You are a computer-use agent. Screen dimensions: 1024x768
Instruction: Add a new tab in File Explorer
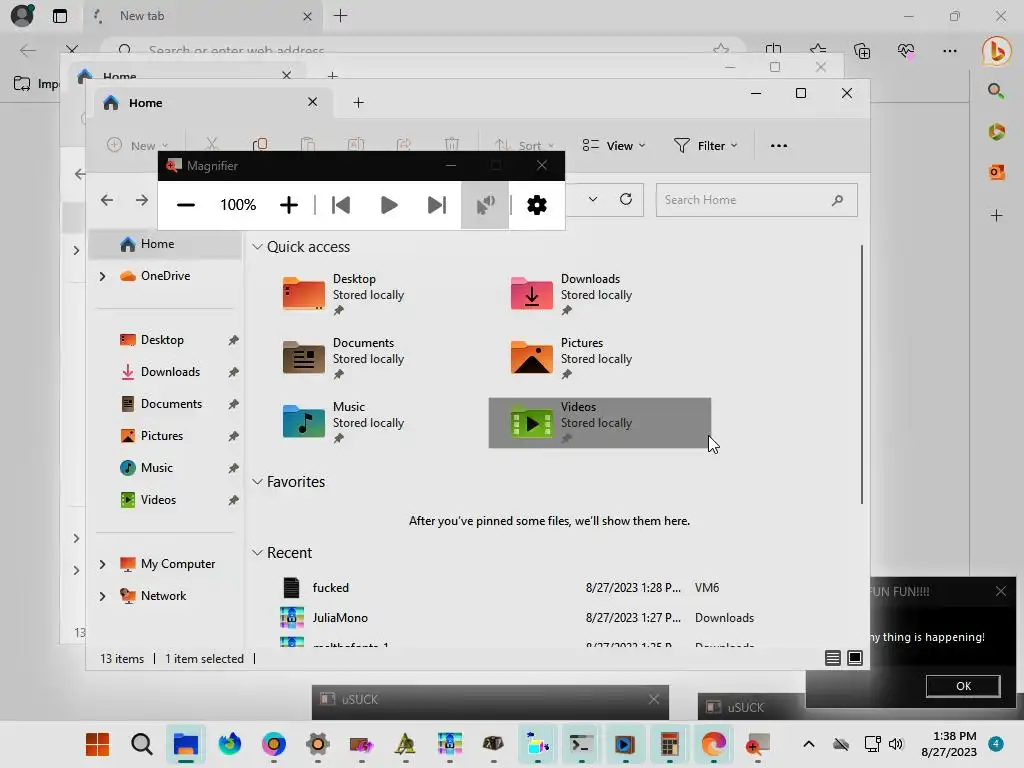(359, 103)
